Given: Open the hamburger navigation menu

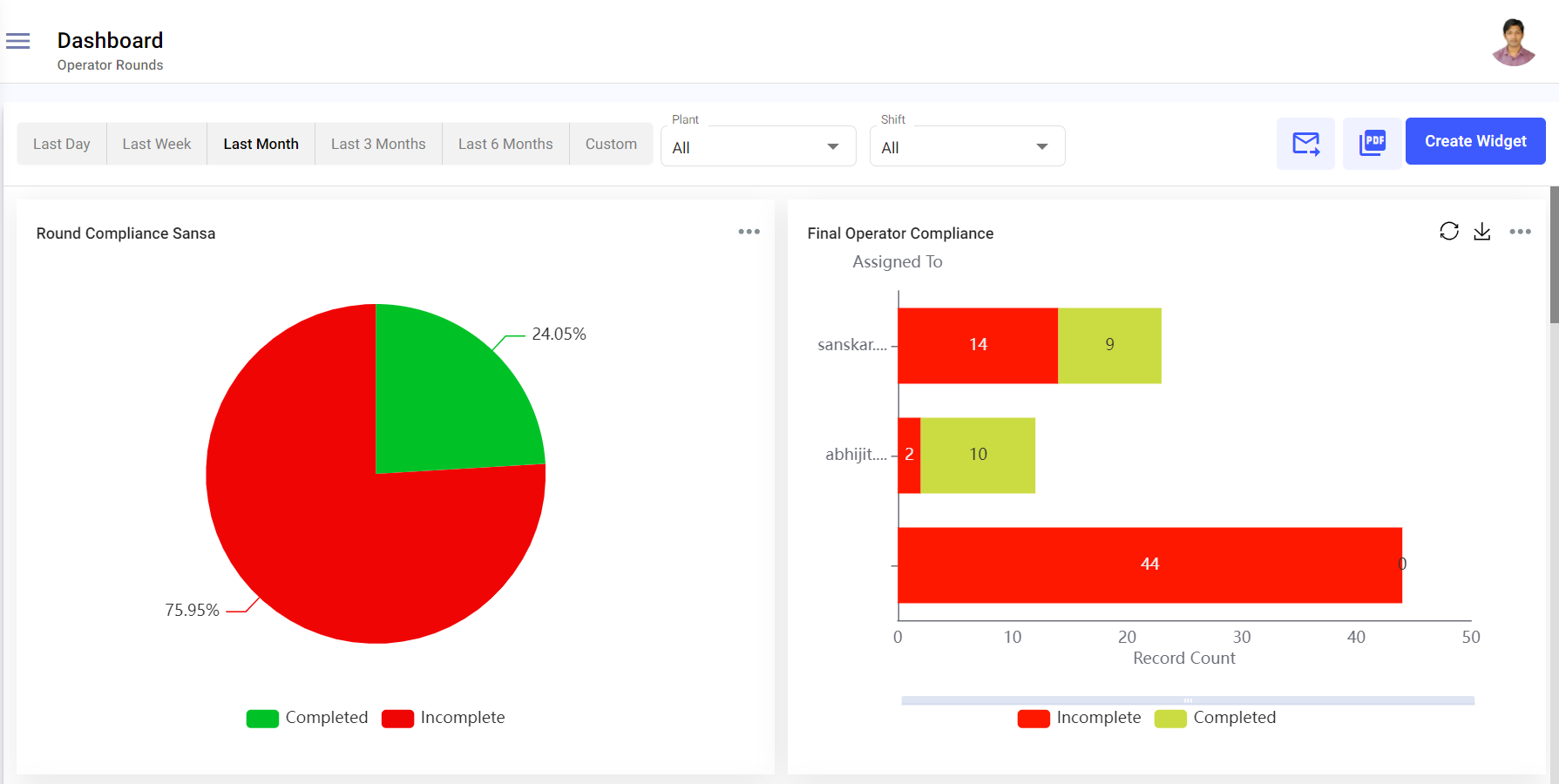Looking at the screenshot, I should 18,41.
